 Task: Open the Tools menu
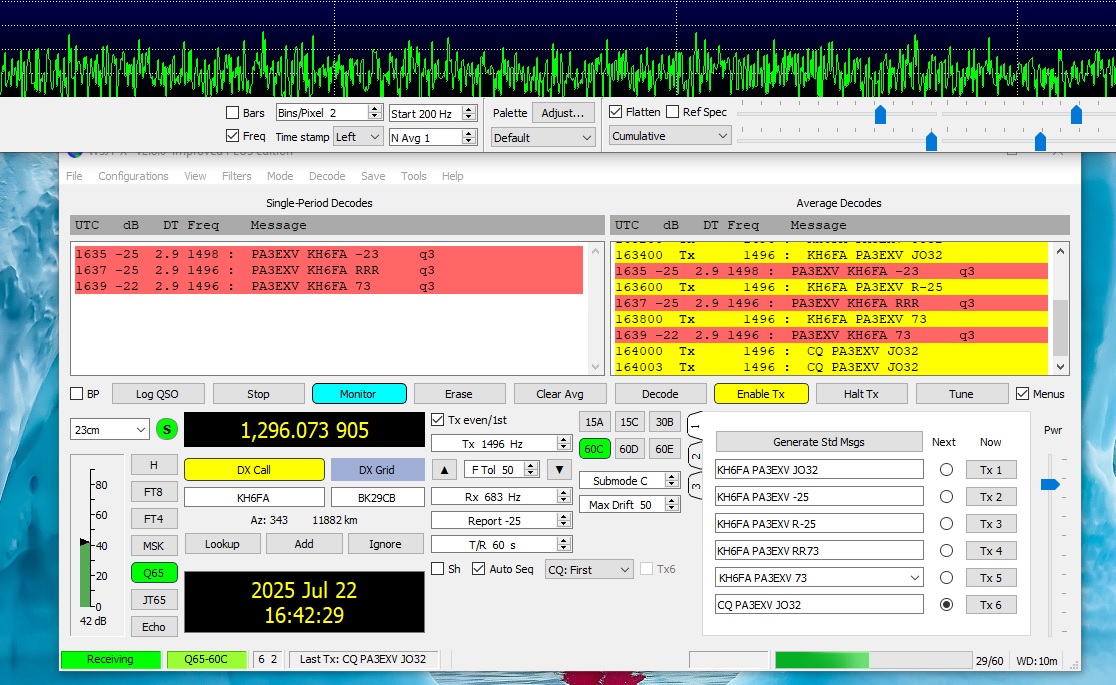[x=413, y=176]
